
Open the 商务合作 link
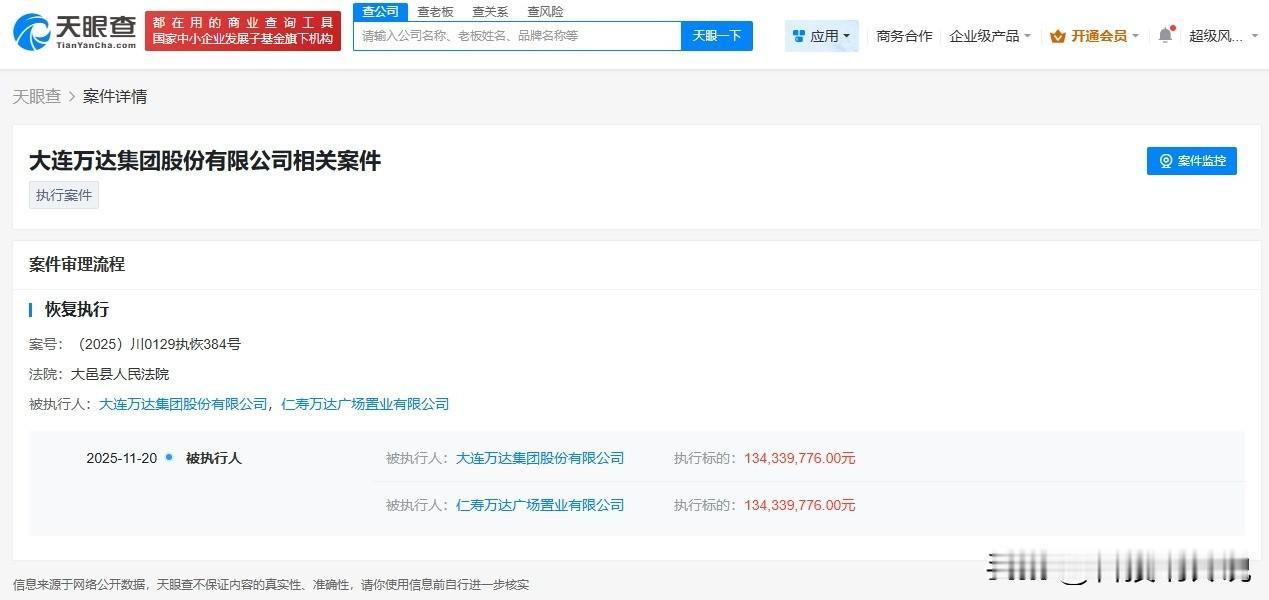click(x=904, y=36)
